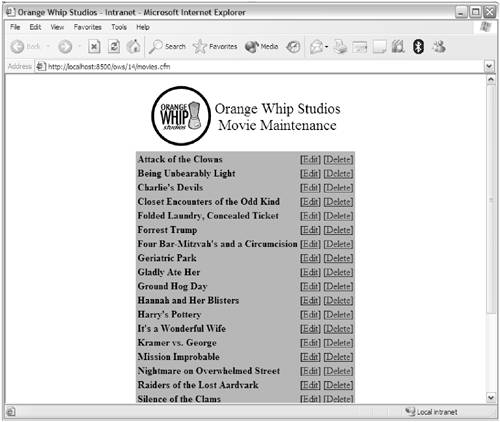Click the Bluetooth toolbar icon
500x422 pixels.
418,47
